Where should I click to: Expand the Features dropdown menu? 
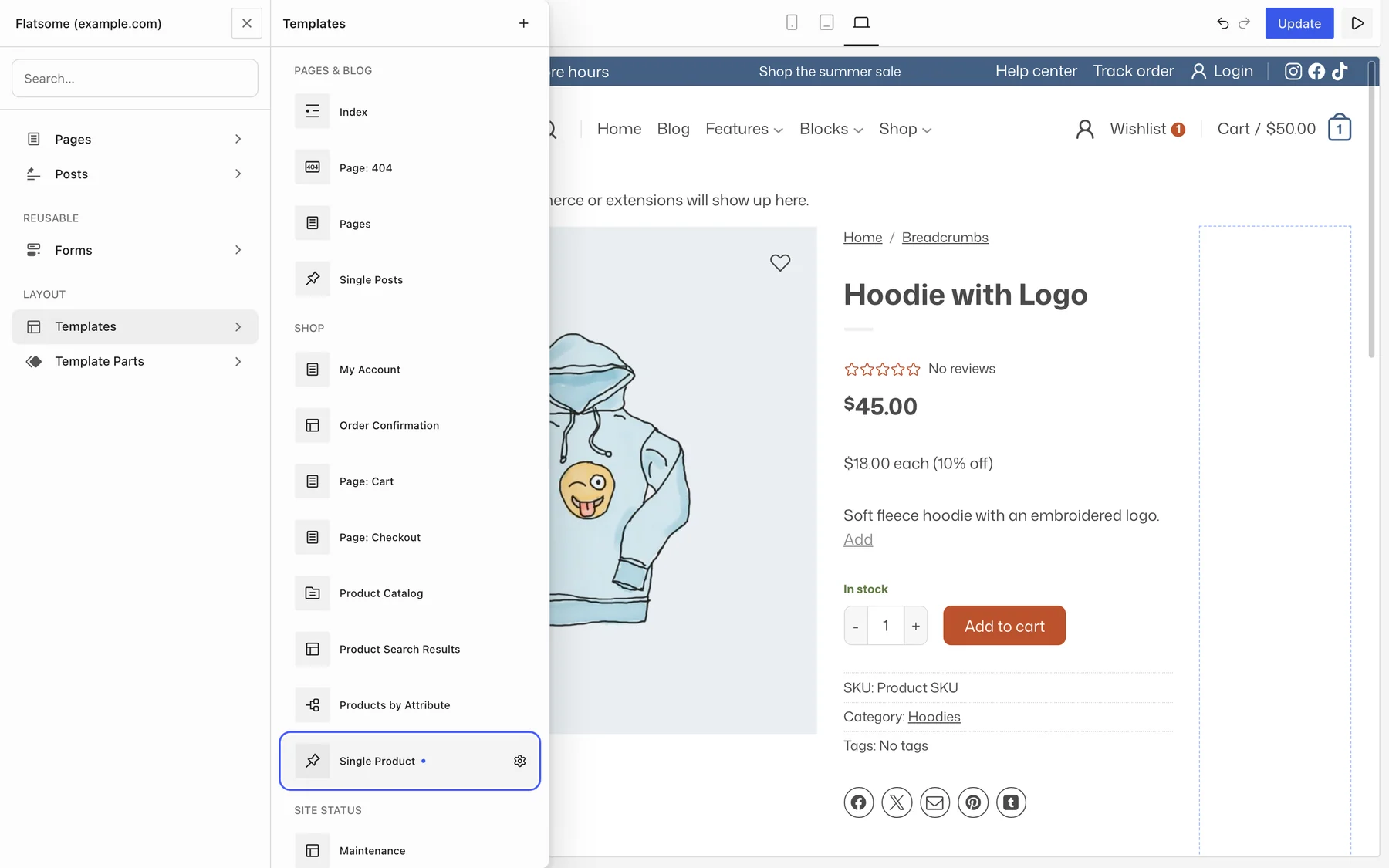coord(744,129)
